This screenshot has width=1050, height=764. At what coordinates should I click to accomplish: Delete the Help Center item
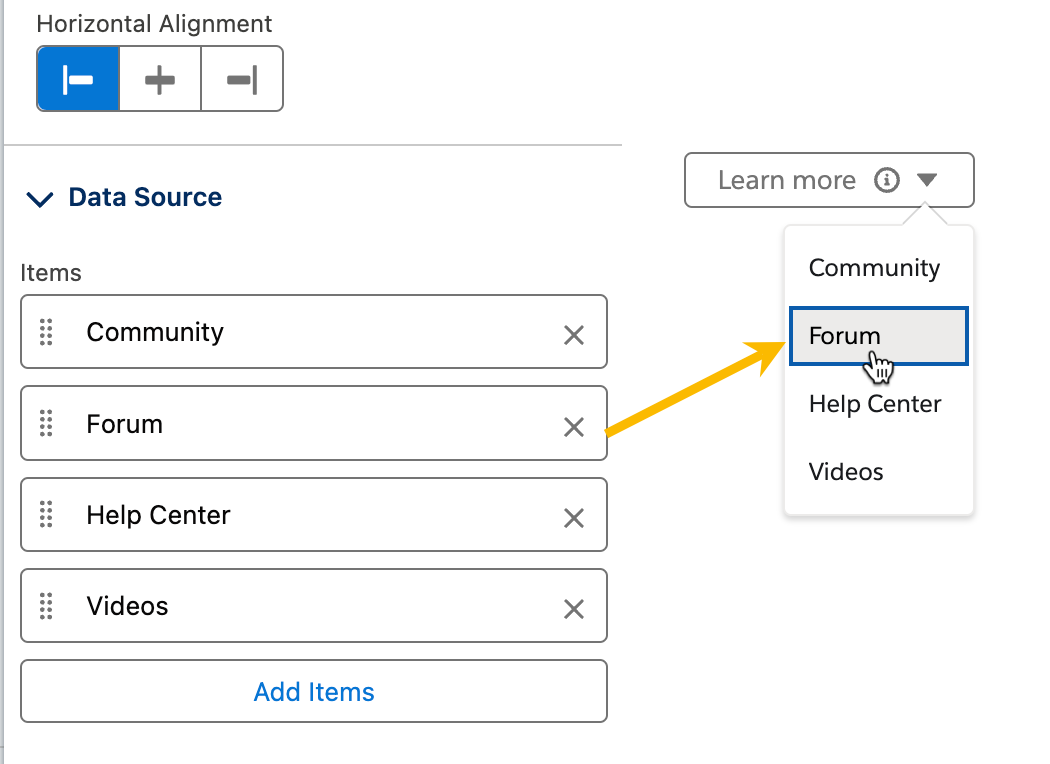574,518
